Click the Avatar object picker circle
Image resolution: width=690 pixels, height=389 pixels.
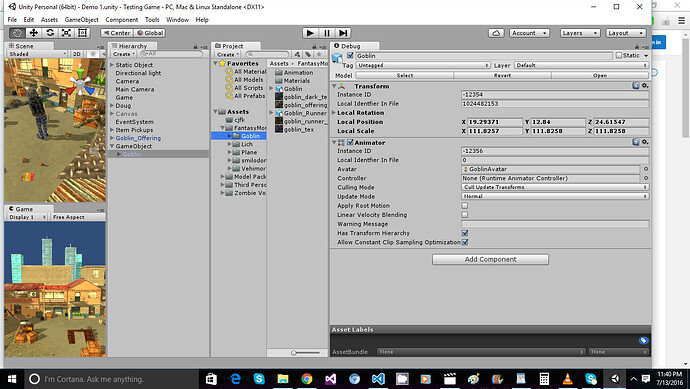pos(646,169)
